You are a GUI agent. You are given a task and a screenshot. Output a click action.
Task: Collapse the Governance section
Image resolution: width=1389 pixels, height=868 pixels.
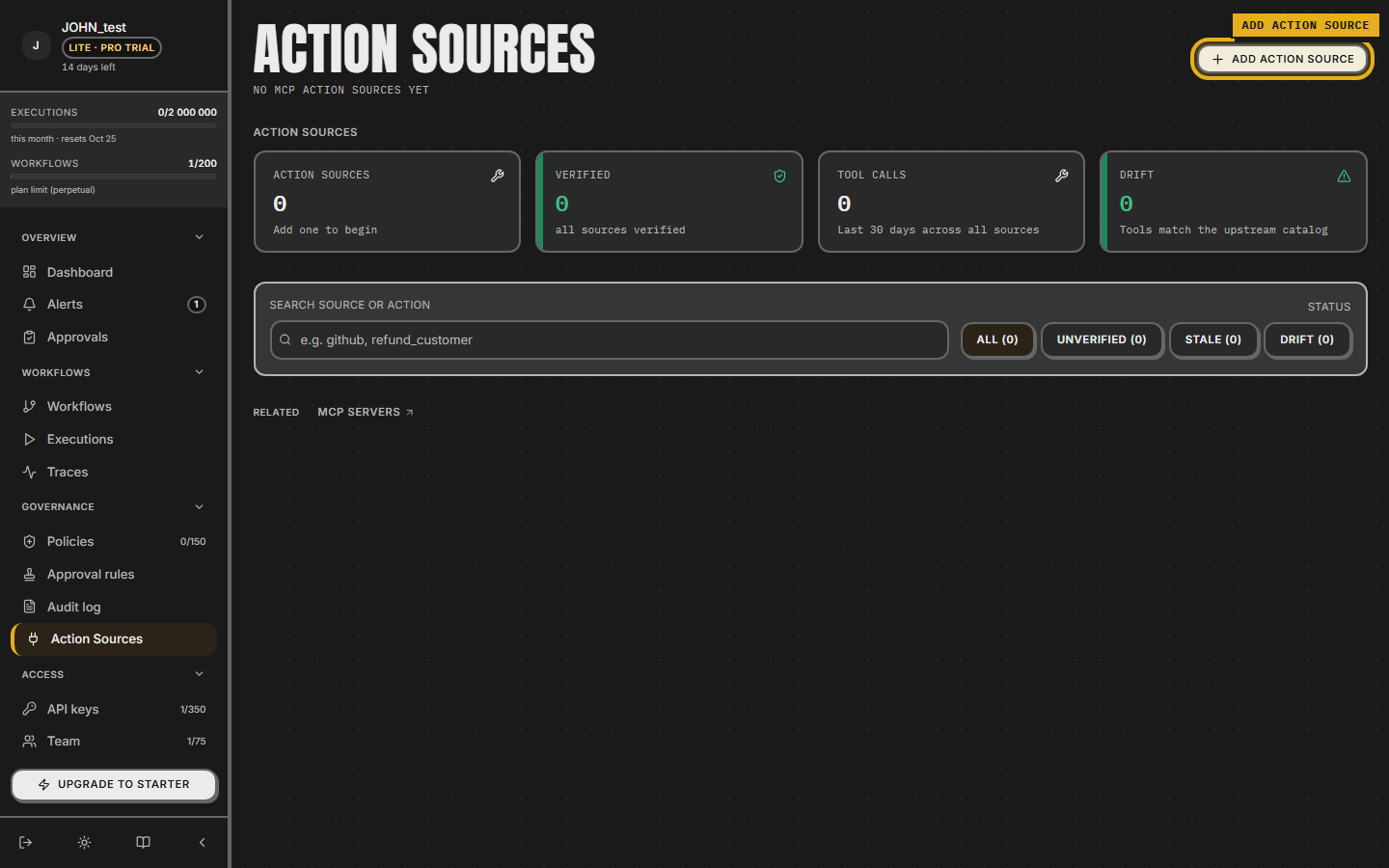point(200,506)
